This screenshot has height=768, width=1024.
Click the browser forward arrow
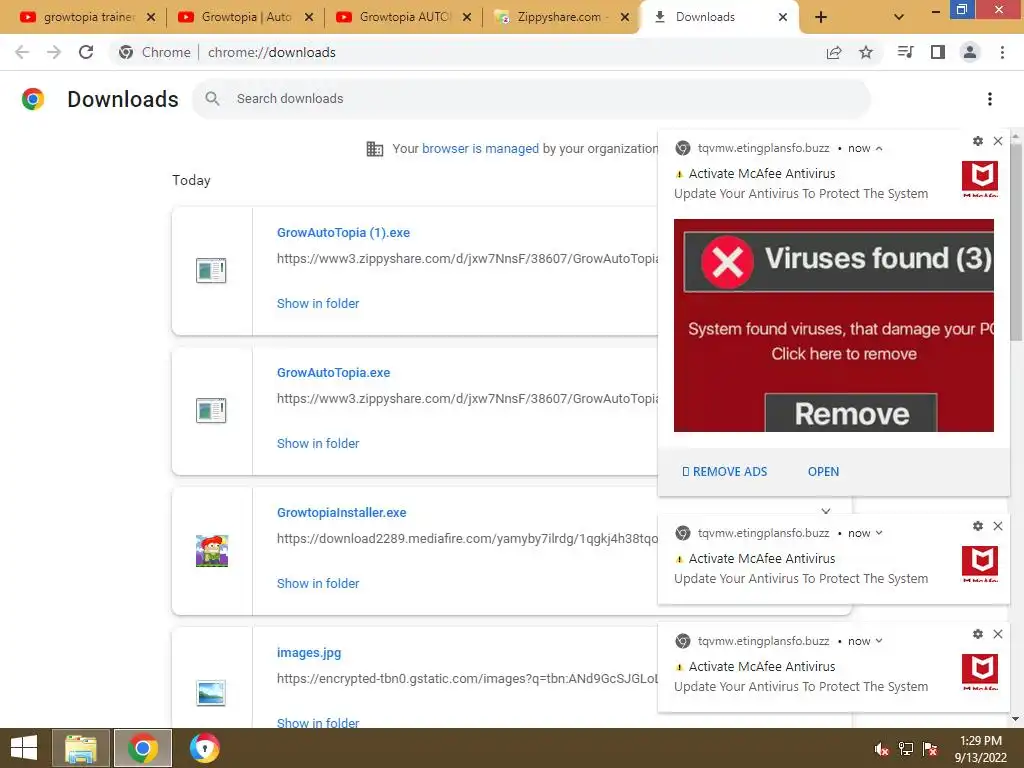tap(54, 52)
